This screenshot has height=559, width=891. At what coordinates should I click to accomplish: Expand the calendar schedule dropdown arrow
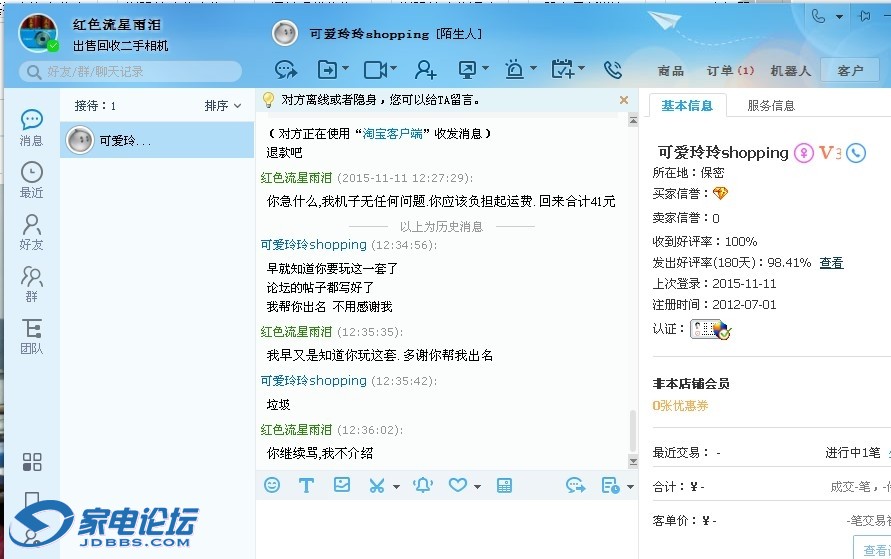(x=581, y=68)
